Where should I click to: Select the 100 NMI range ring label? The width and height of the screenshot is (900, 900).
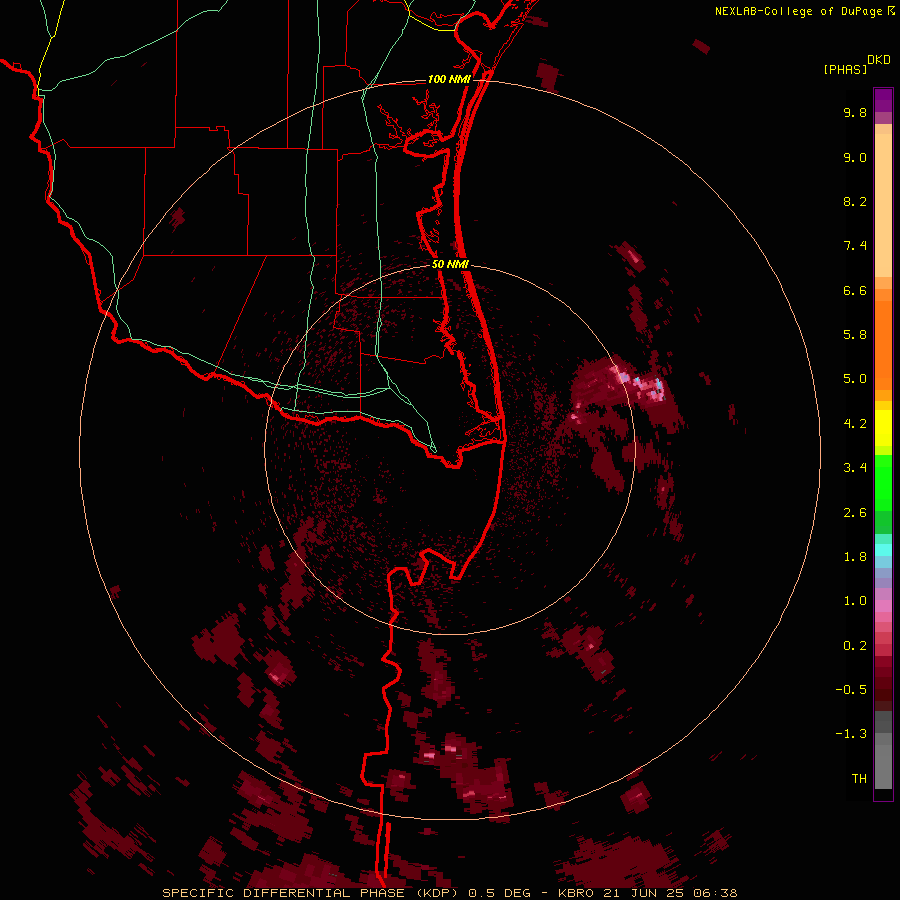[x=449, y=79]
